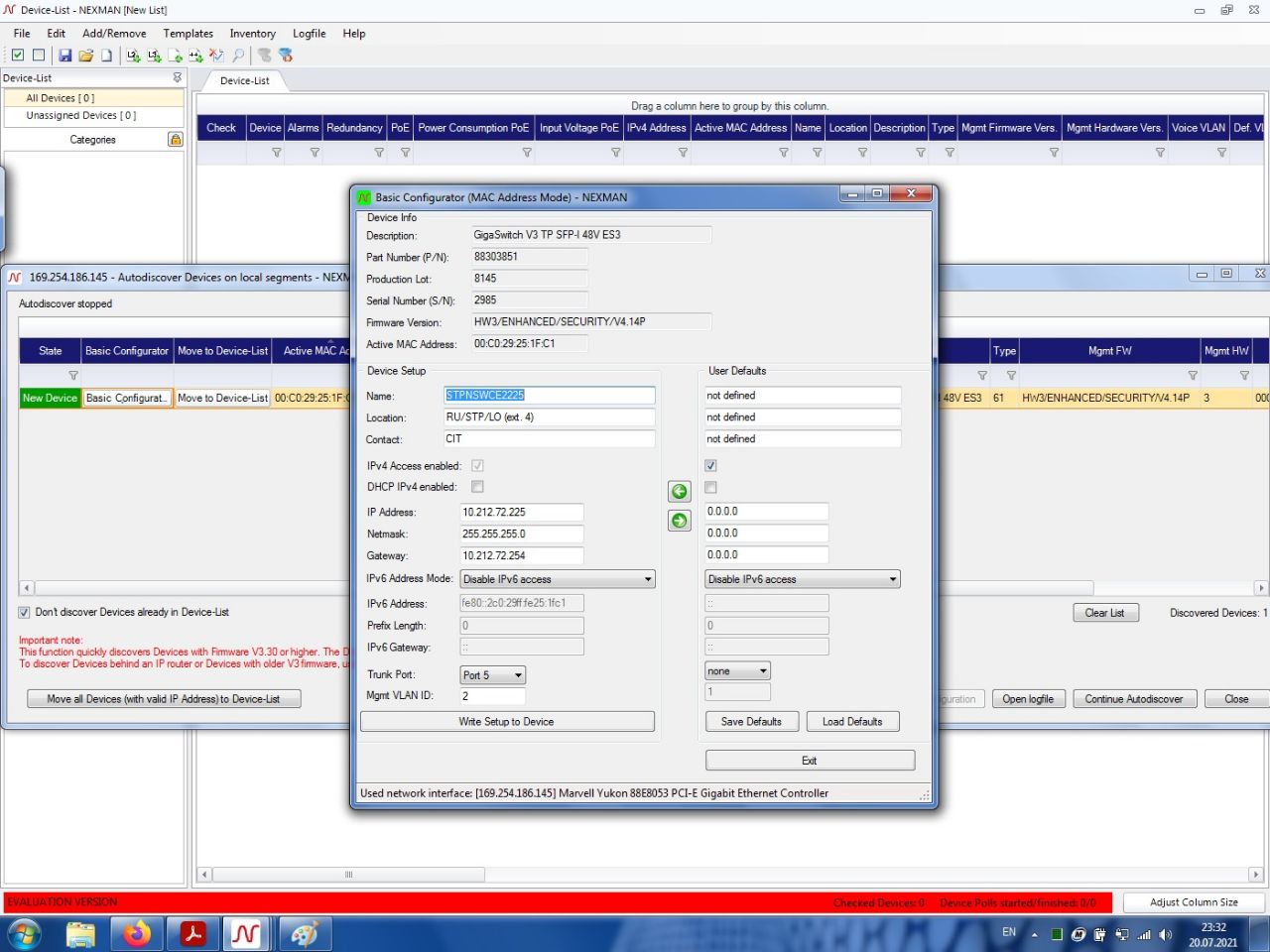This screenshot has height=952, width=1270.
Task: Open a device list via the folder icon
Action: point(86,56)
